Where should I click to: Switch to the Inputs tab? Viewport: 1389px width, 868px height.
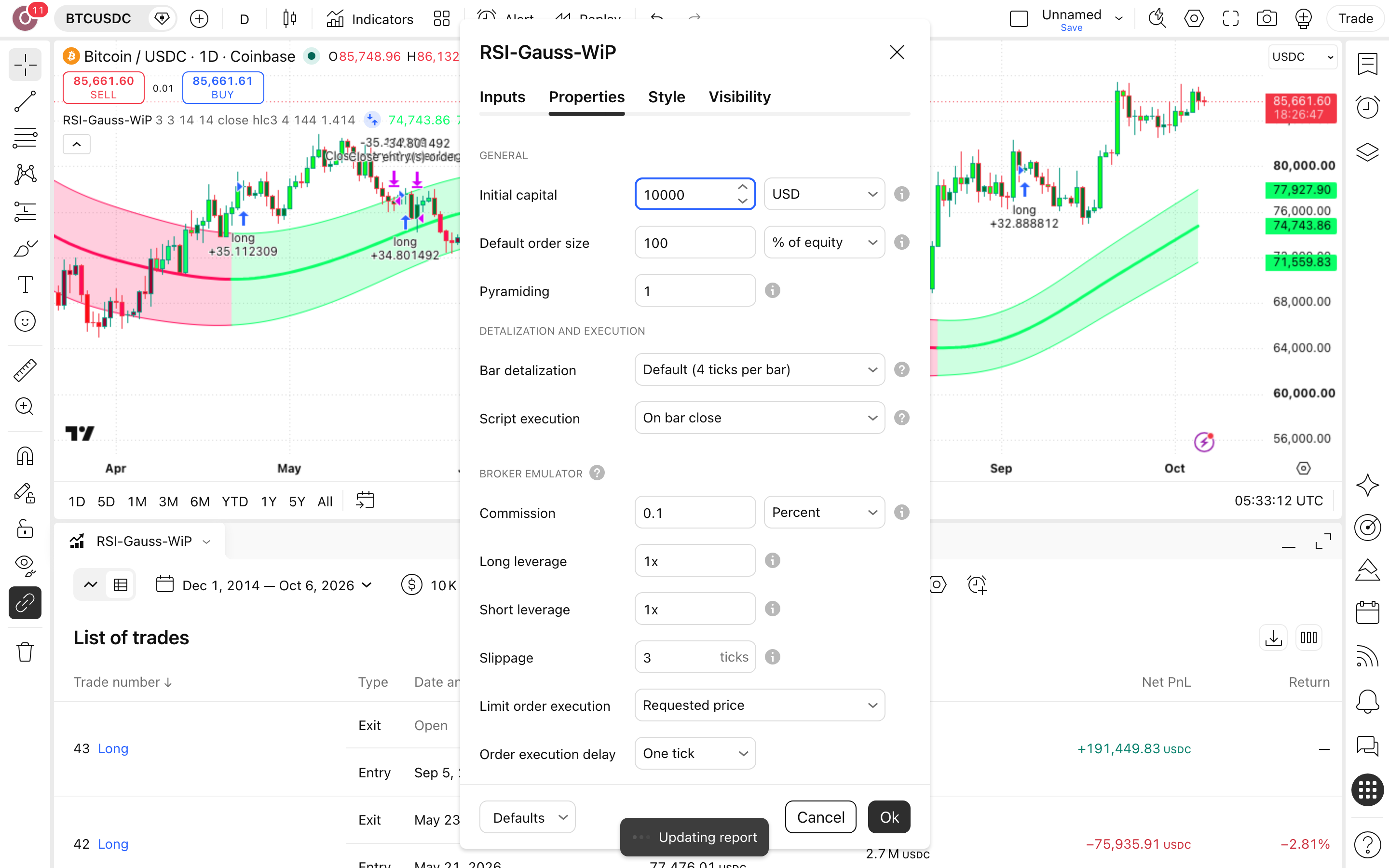pos(502,97)
